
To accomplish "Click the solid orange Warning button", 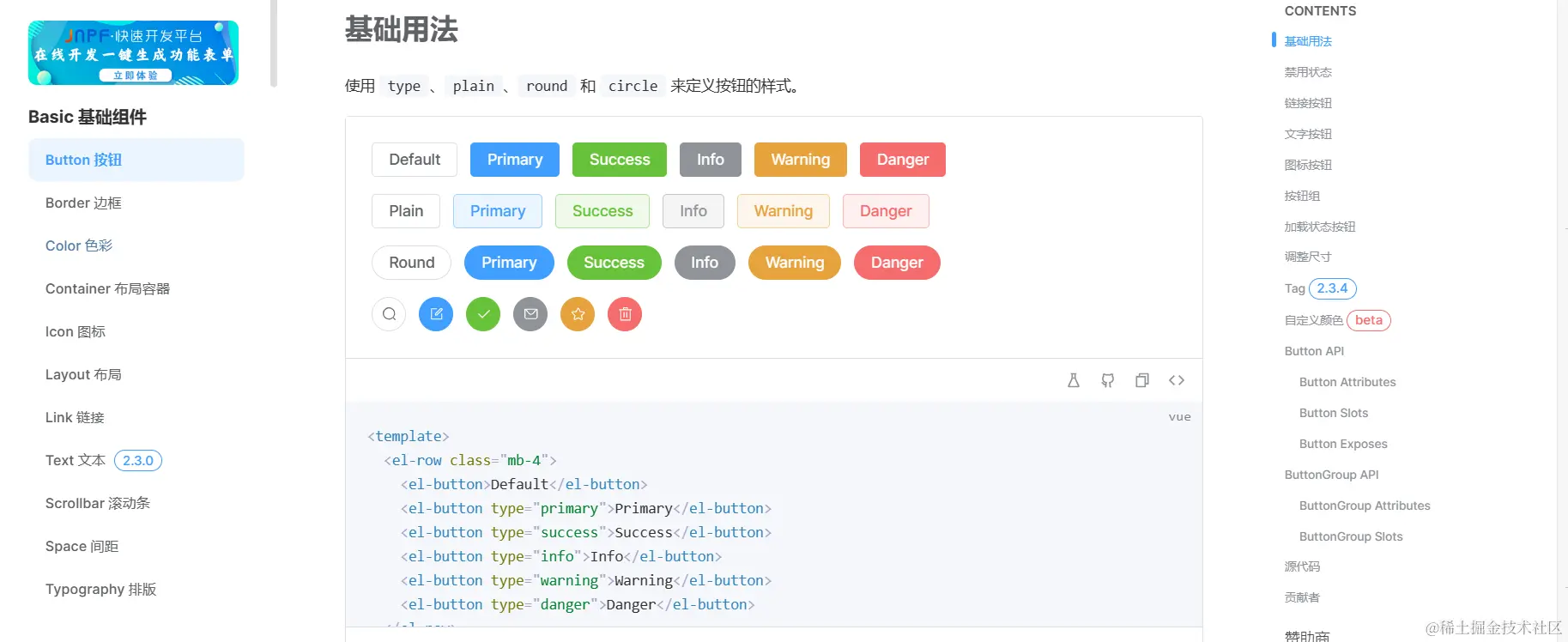I will click(801, 160).
